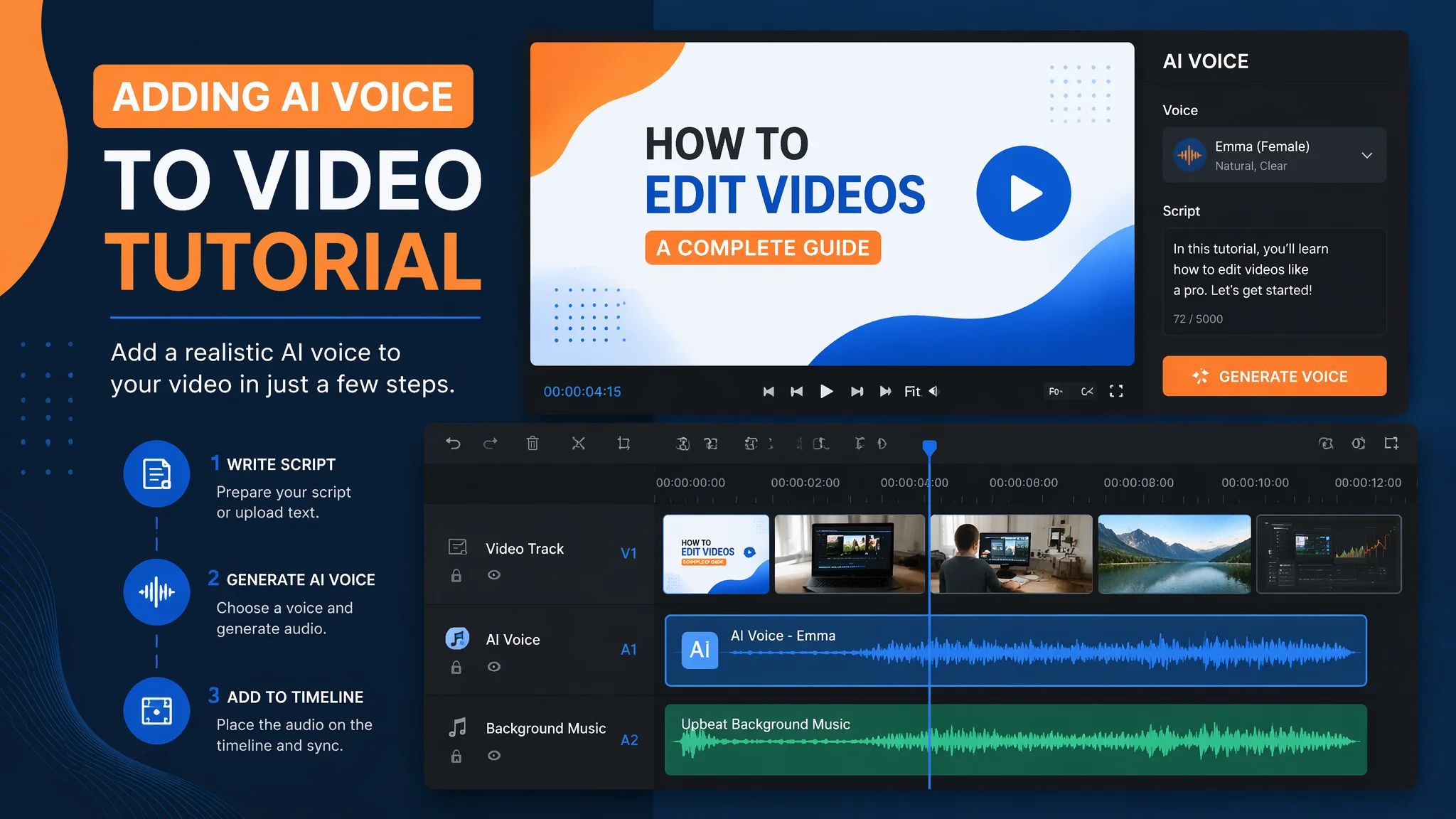
Task: Mute the preview with the speaker icon
Action: click(x=934, y=391)
